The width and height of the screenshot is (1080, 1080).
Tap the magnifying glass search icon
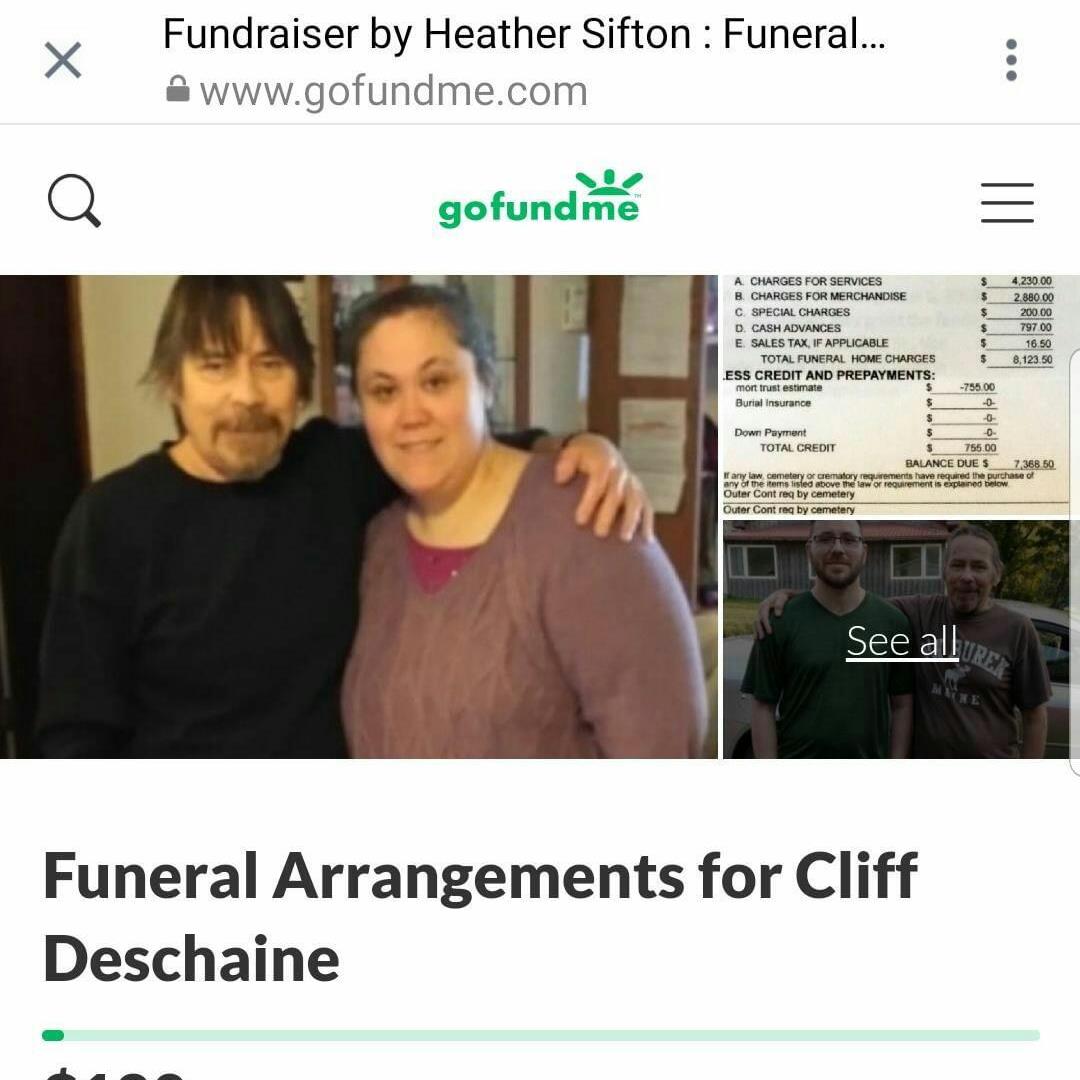tap(74, 201)
